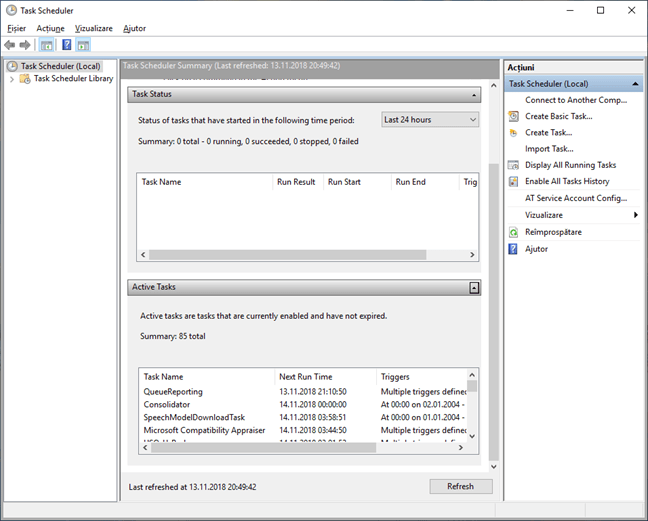
Task: Click the 14.11.2018 00:00:00 next run time
Action: (313, 404)
